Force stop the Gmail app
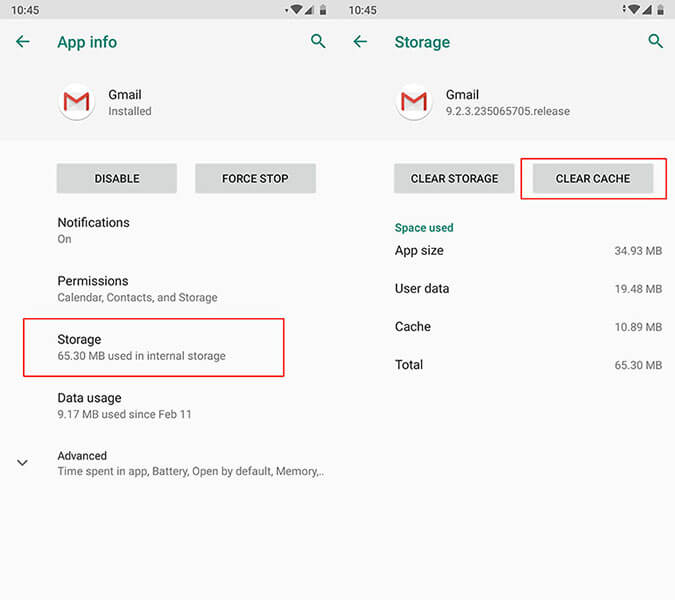Viewport: 675px width, 600px height. point(255,178)
